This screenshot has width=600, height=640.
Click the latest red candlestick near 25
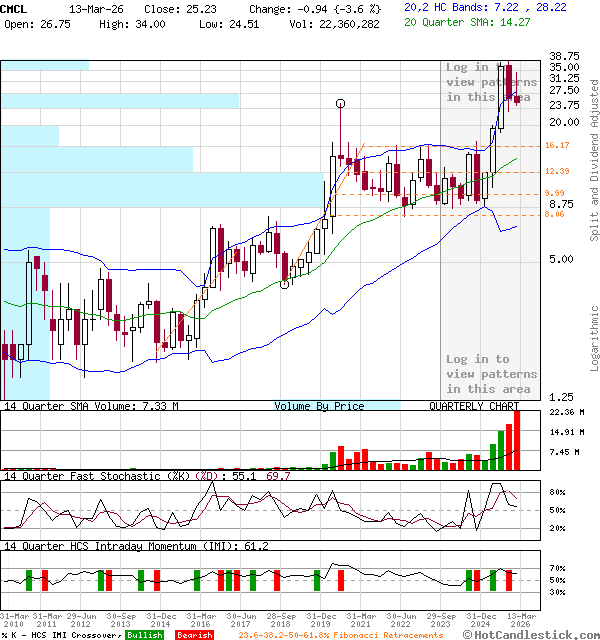pos(517,97)
